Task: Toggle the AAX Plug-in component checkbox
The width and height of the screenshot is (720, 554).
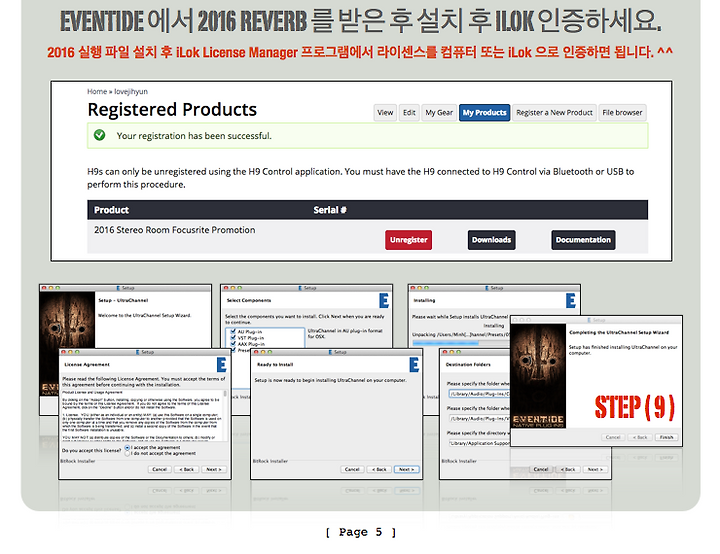Action: 233,344
